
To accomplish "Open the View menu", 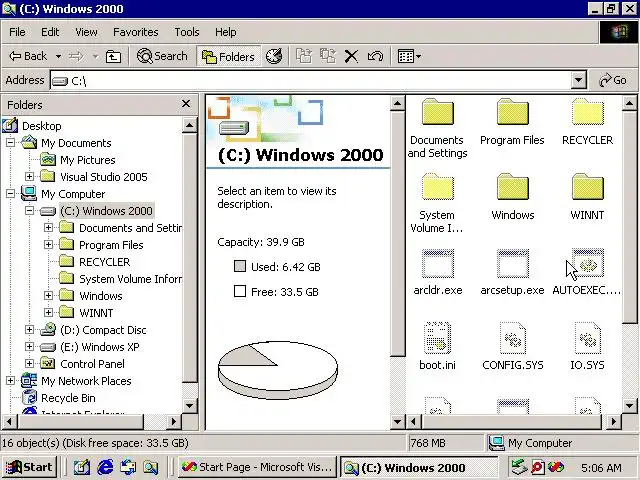I will [x=86, y=32].
